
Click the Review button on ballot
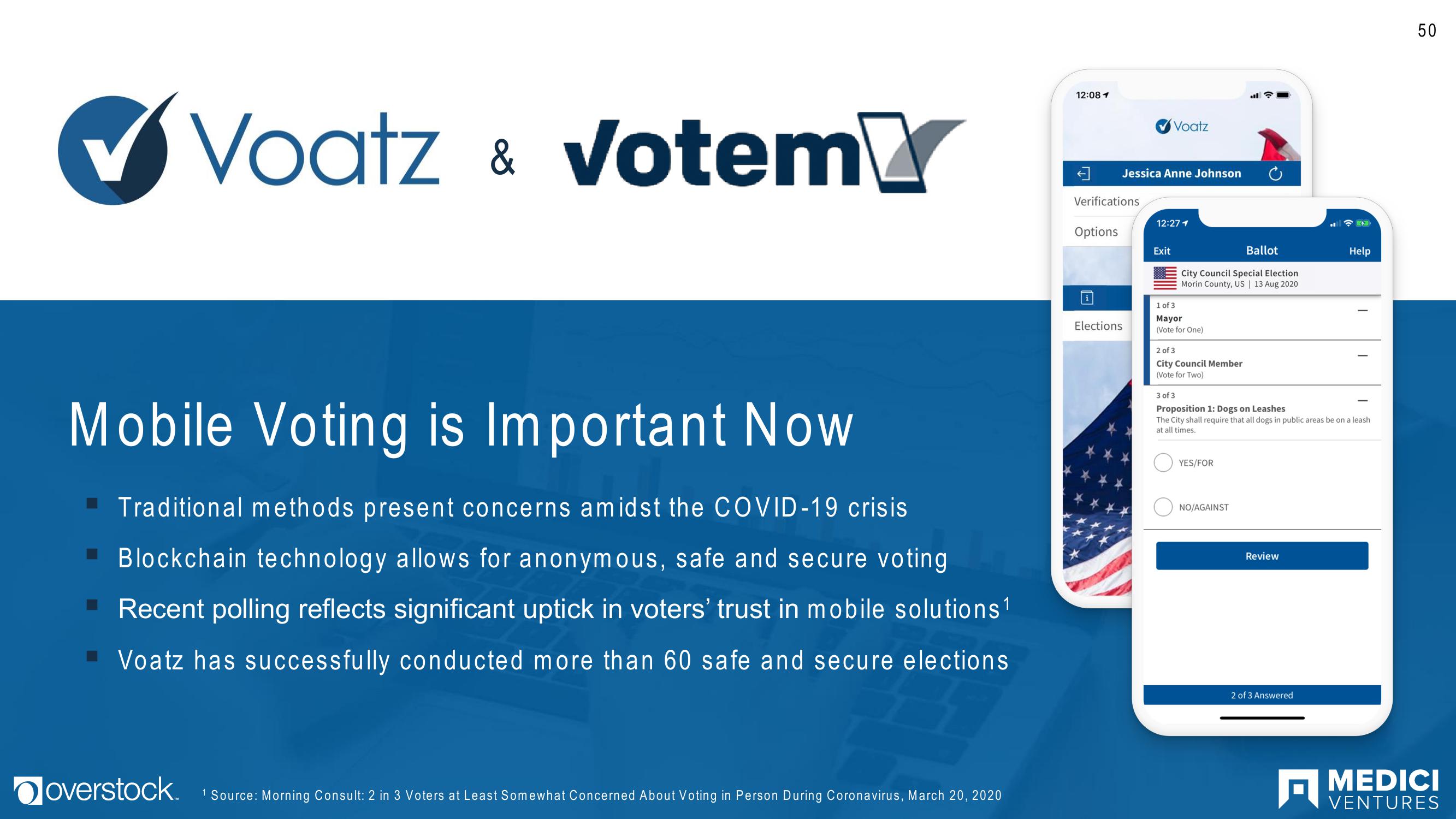tap(1262, 555)
